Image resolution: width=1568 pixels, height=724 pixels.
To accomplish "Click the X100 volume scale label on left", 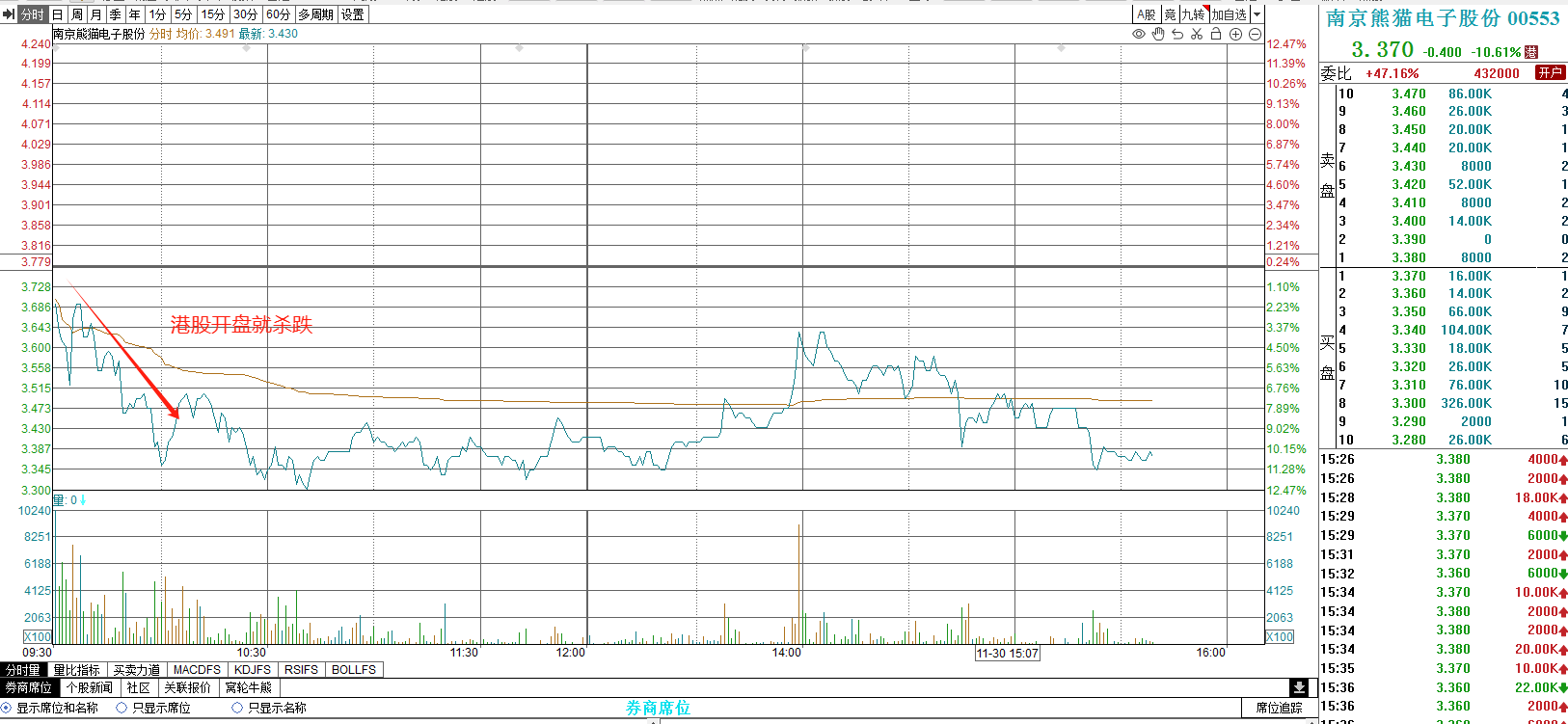I will 38,637.
